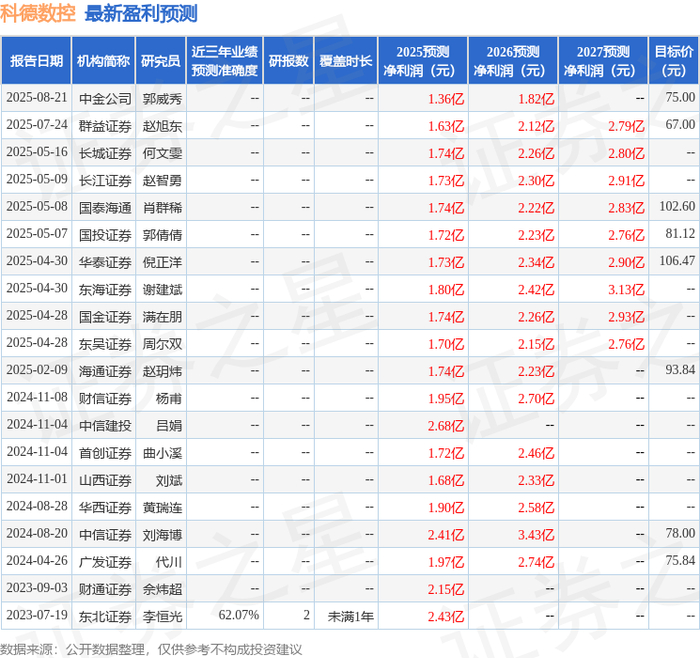Click target price 78.00
Screen dimensions: 700x658
coord(680,533)
